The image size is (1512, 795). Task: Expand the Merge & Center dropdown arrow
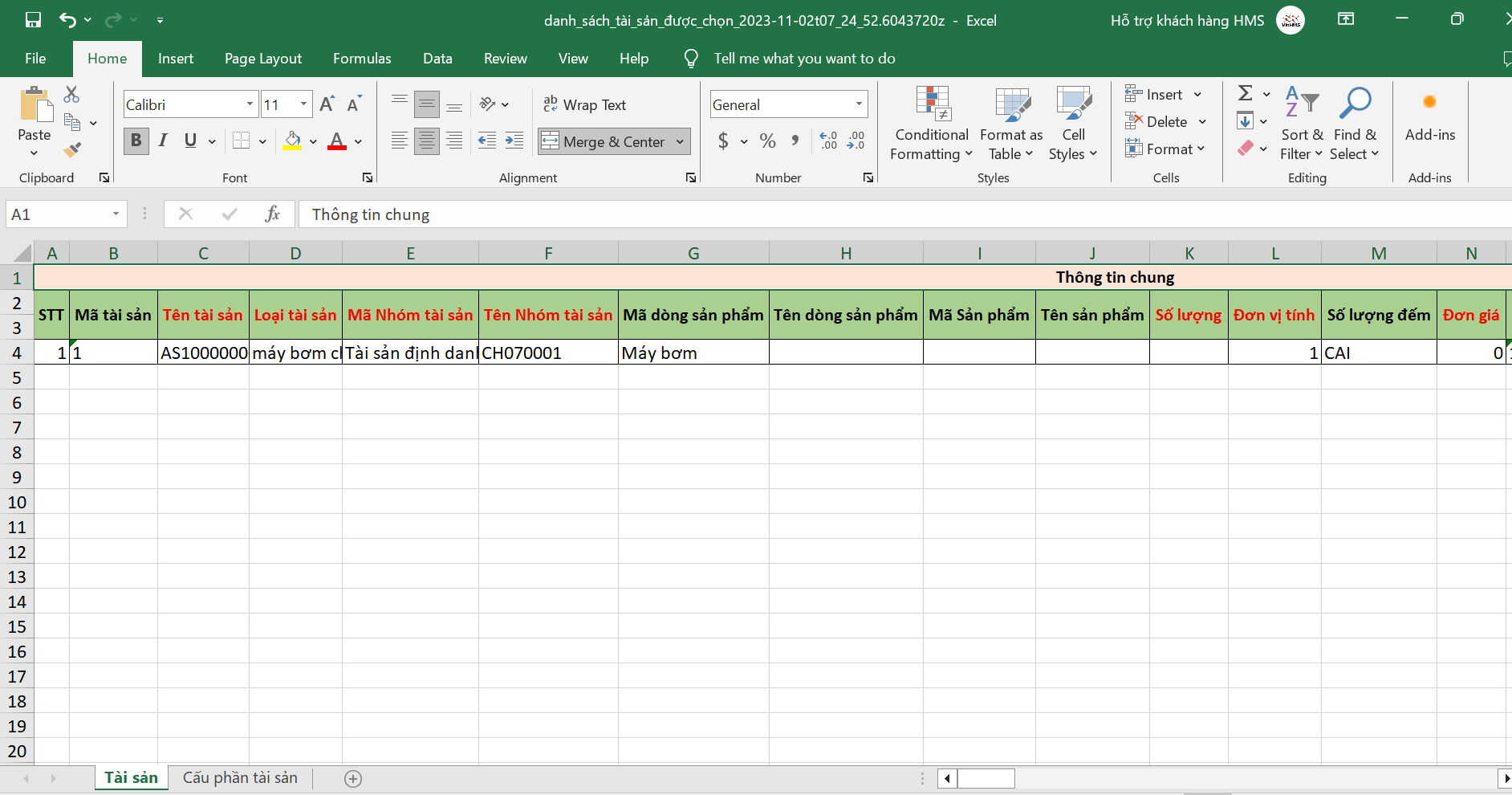[681, 141]
